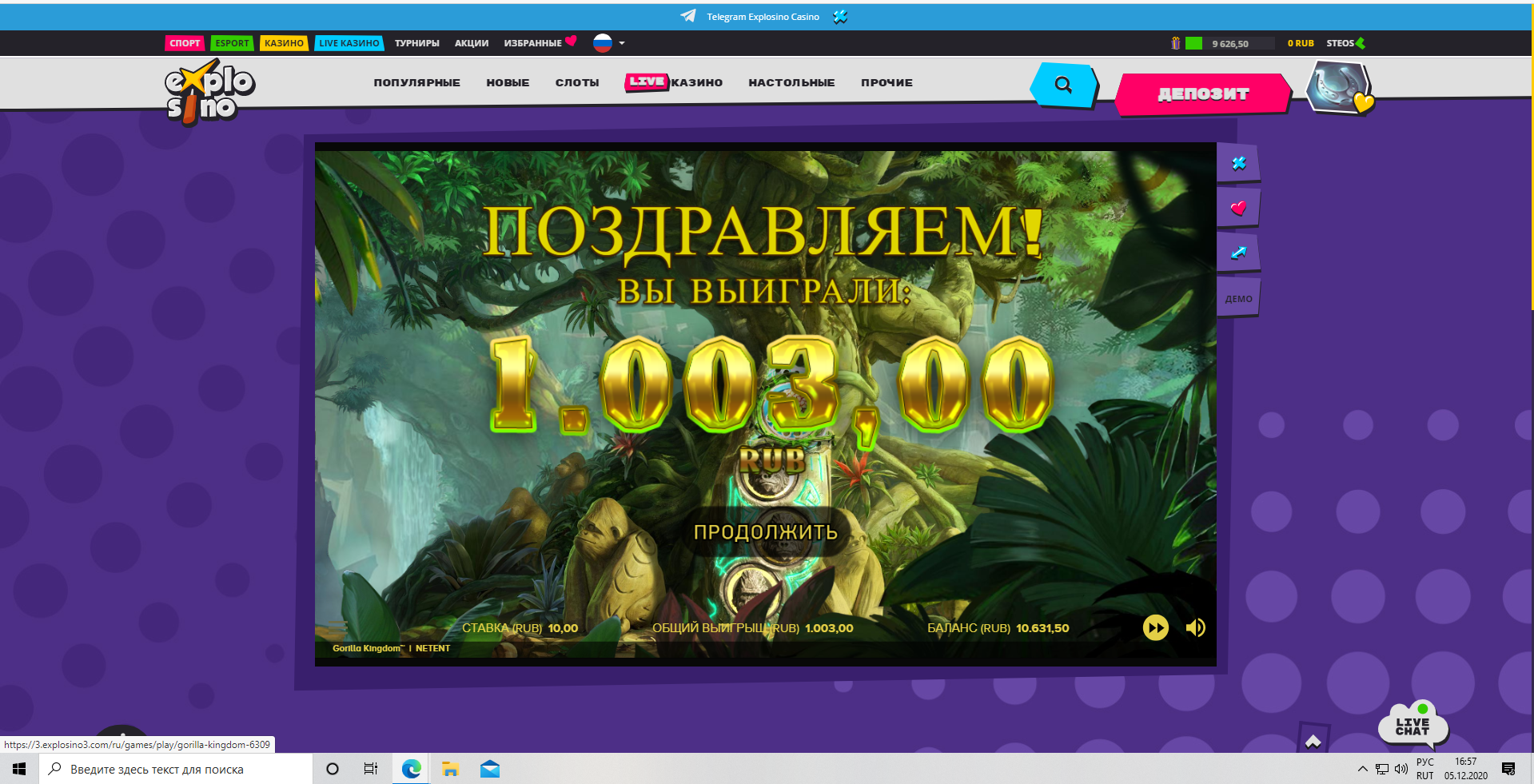Image resolution: width=1534 pixels, height=784 pixels.
Task: Click ПРОДОЛЖИТЬ to continue the game
Action: [x=765, y=532]
